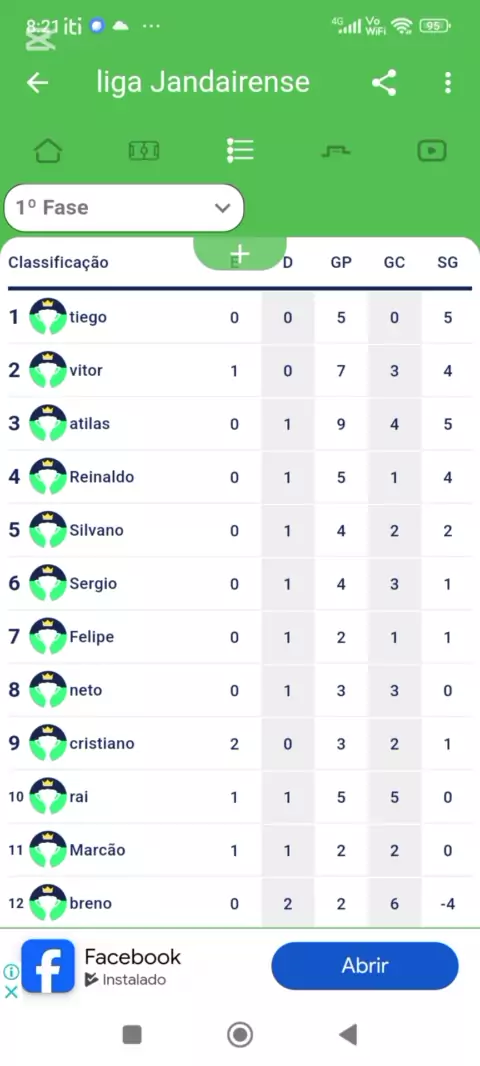Select the breno team row
Image resolution: width=480 pixels, height=1066 pixels.
pos(240,904)
